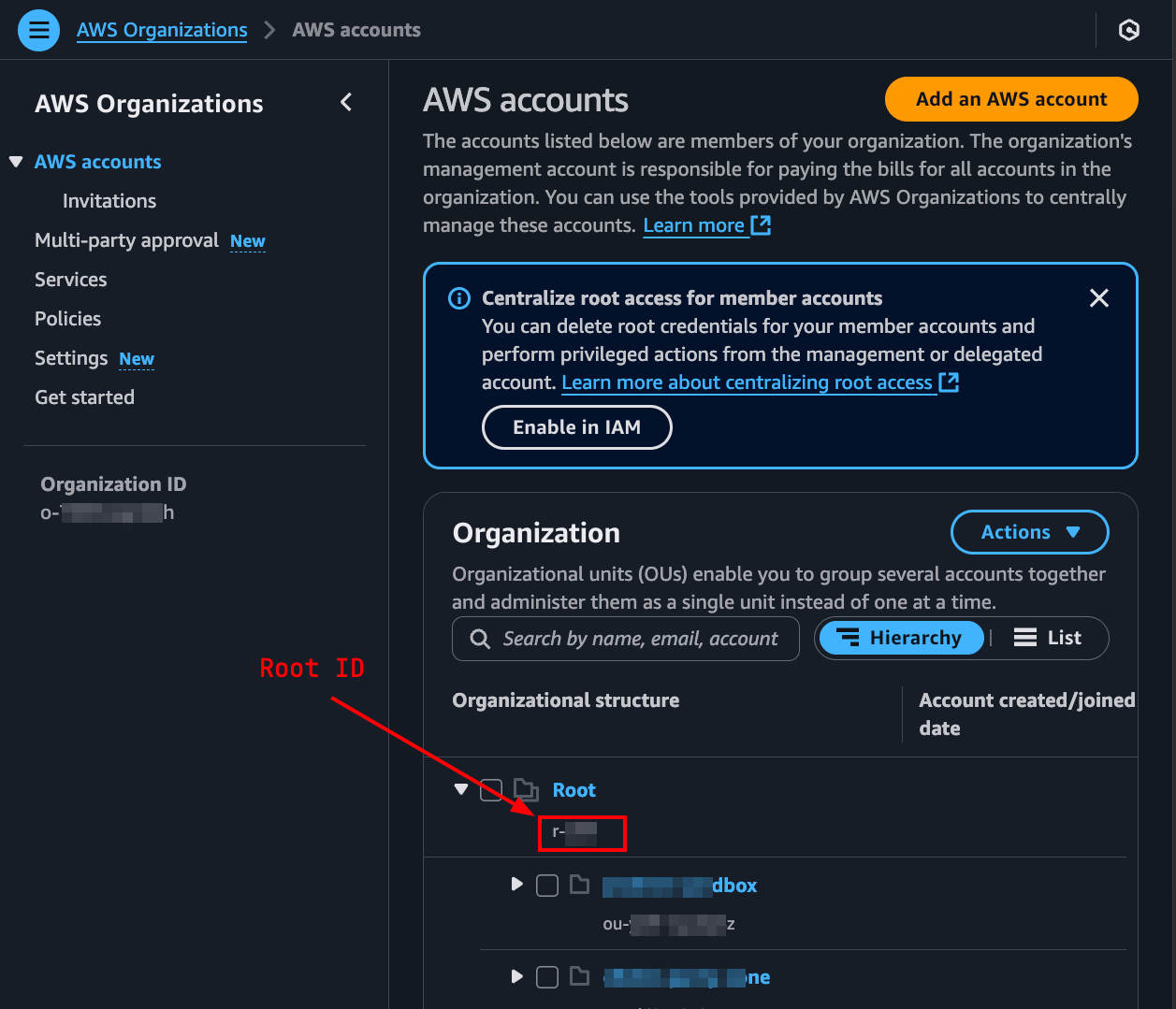Click Add an AWS account button
1176x1009 pixels.
(x=1011, y=99)
